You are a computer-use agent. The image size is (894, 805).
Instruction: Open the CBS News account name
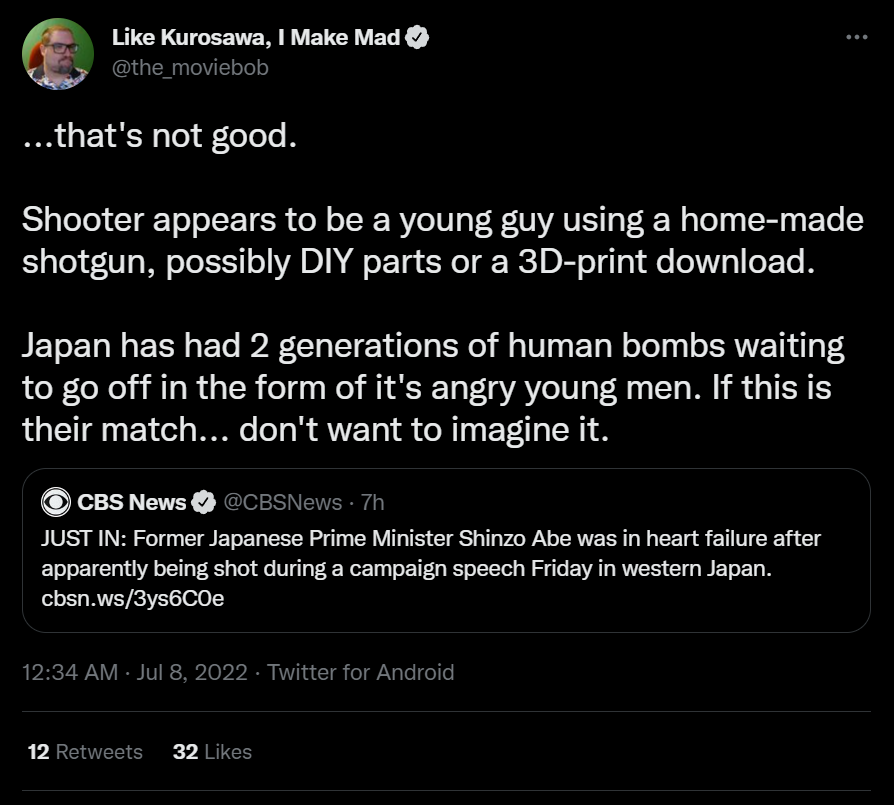coord(131,501)
